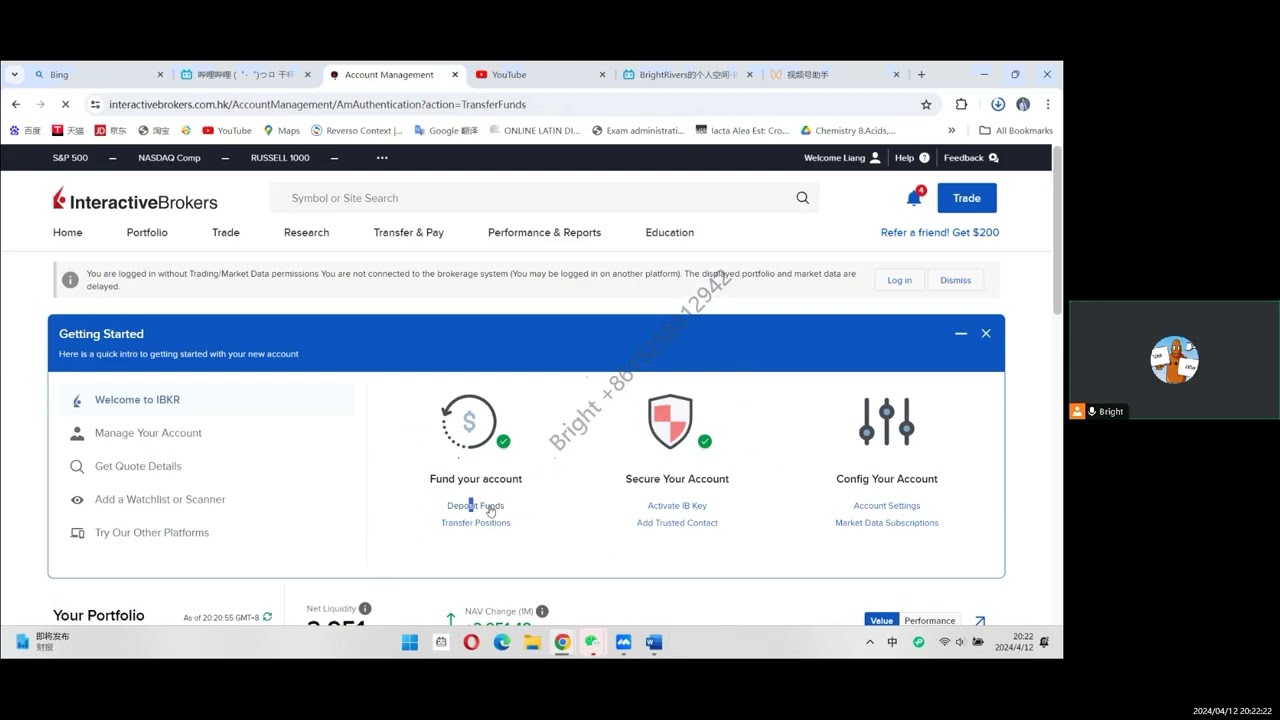1280x720 pixels.
Task: Open the Performance & Reports menu
Action: coord(544,232)
